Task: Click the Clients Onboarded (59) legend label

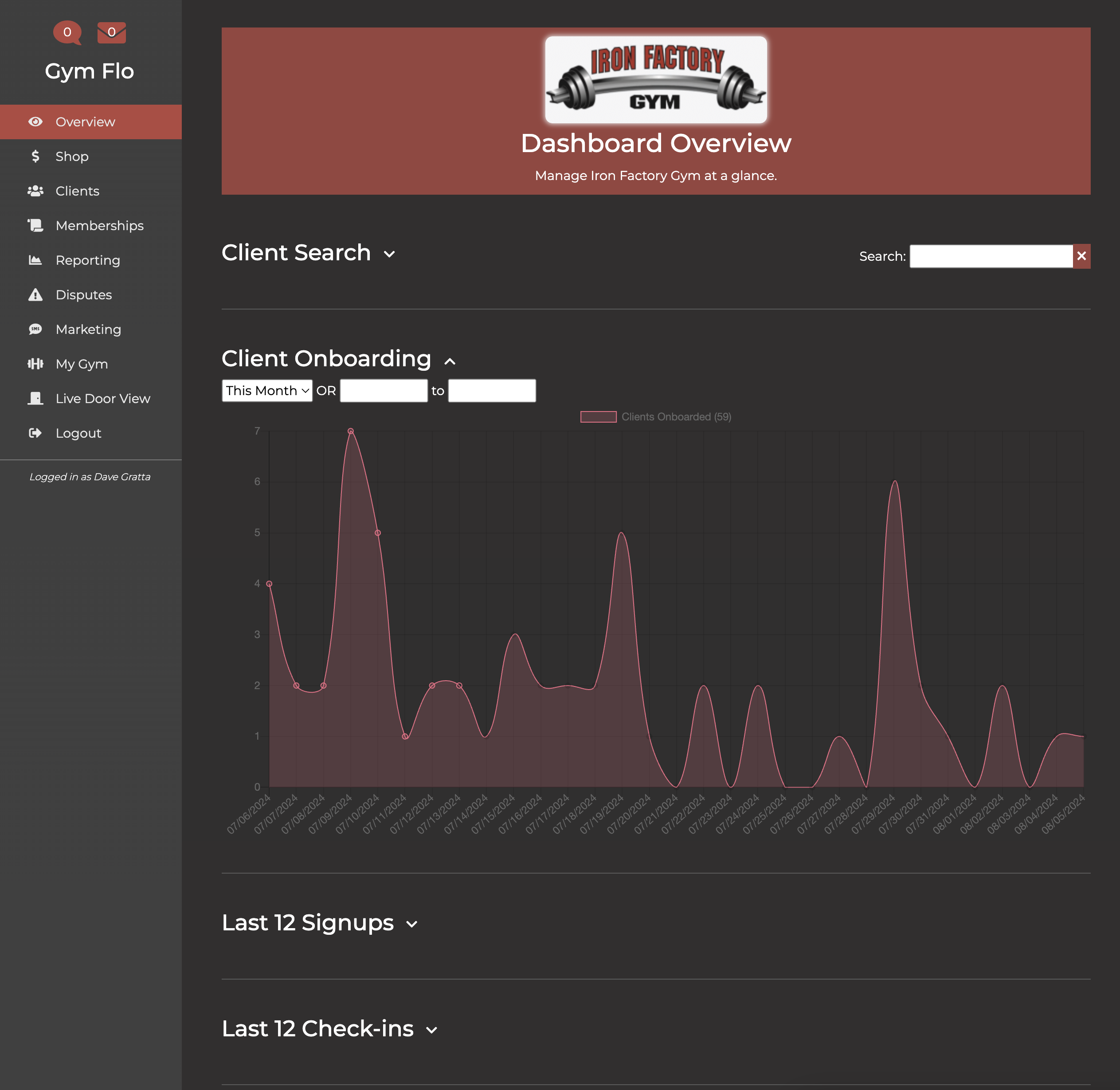Action: [x=677, y=417]
